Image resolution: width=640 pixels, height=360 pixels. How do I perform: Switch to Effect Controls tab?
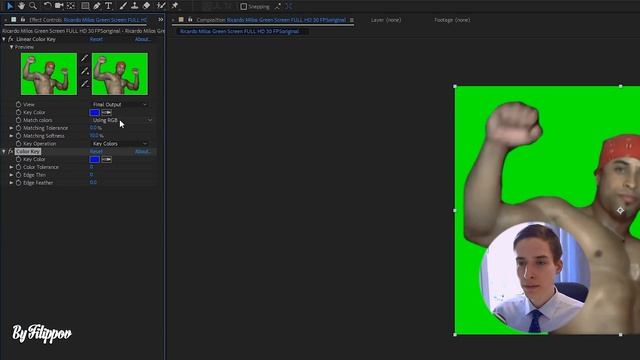tap(88, 20)
